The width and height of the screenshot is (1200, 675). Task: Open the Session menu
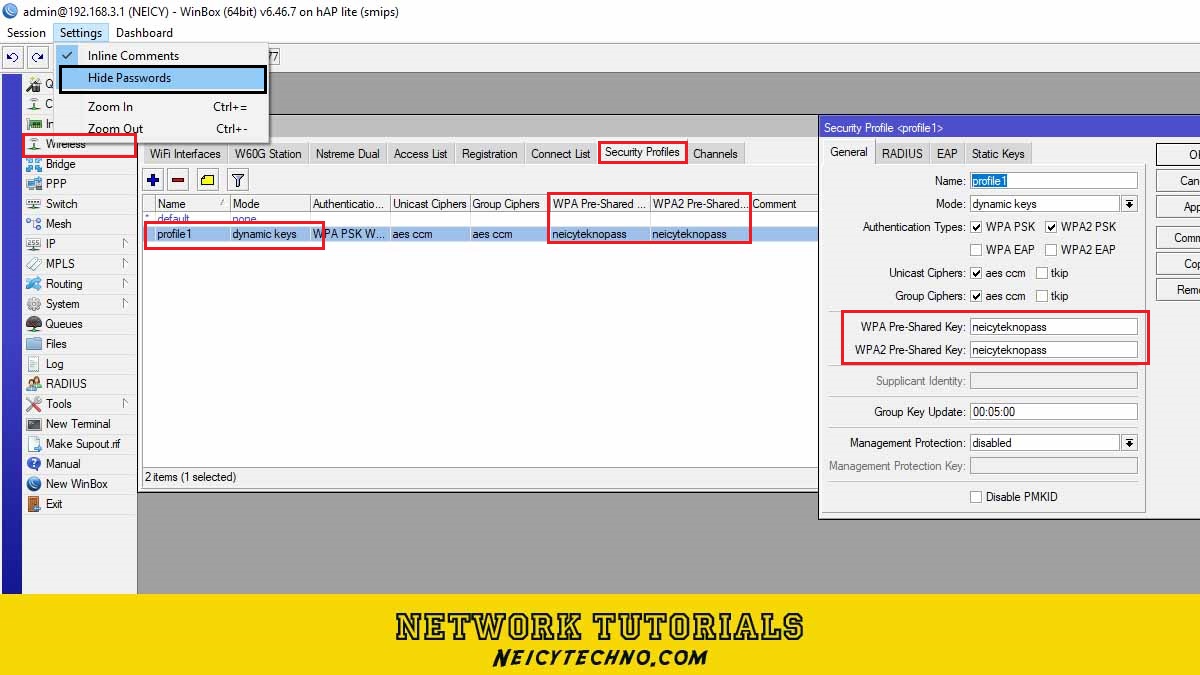pos(26,33)
